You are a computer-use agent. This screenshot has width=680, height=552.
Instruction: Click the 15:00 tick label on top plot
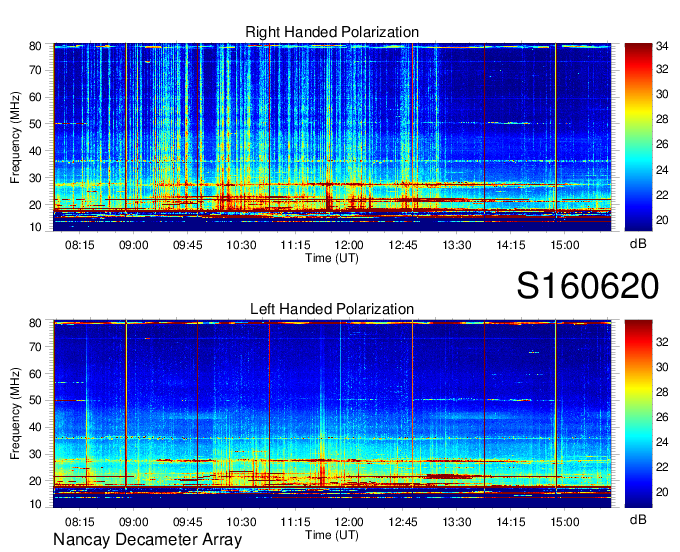[565, 245]
